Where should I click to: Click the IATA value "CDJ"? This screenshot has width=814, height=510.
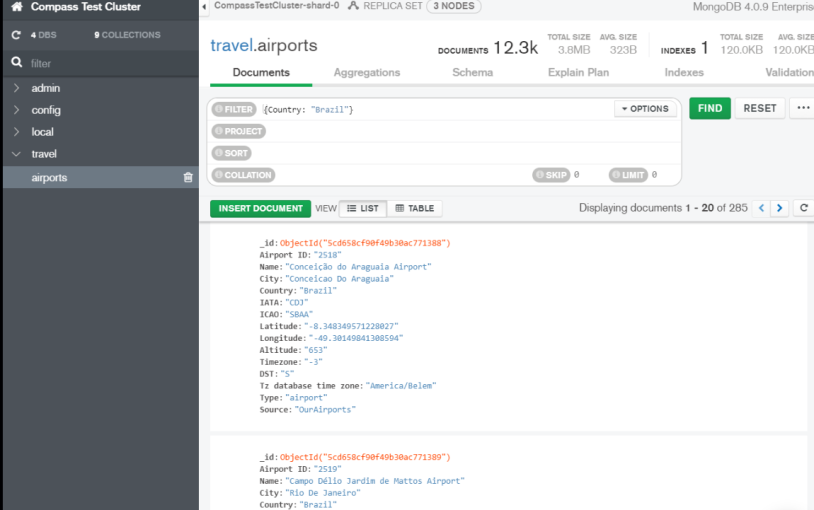click(x=296, y=302)
